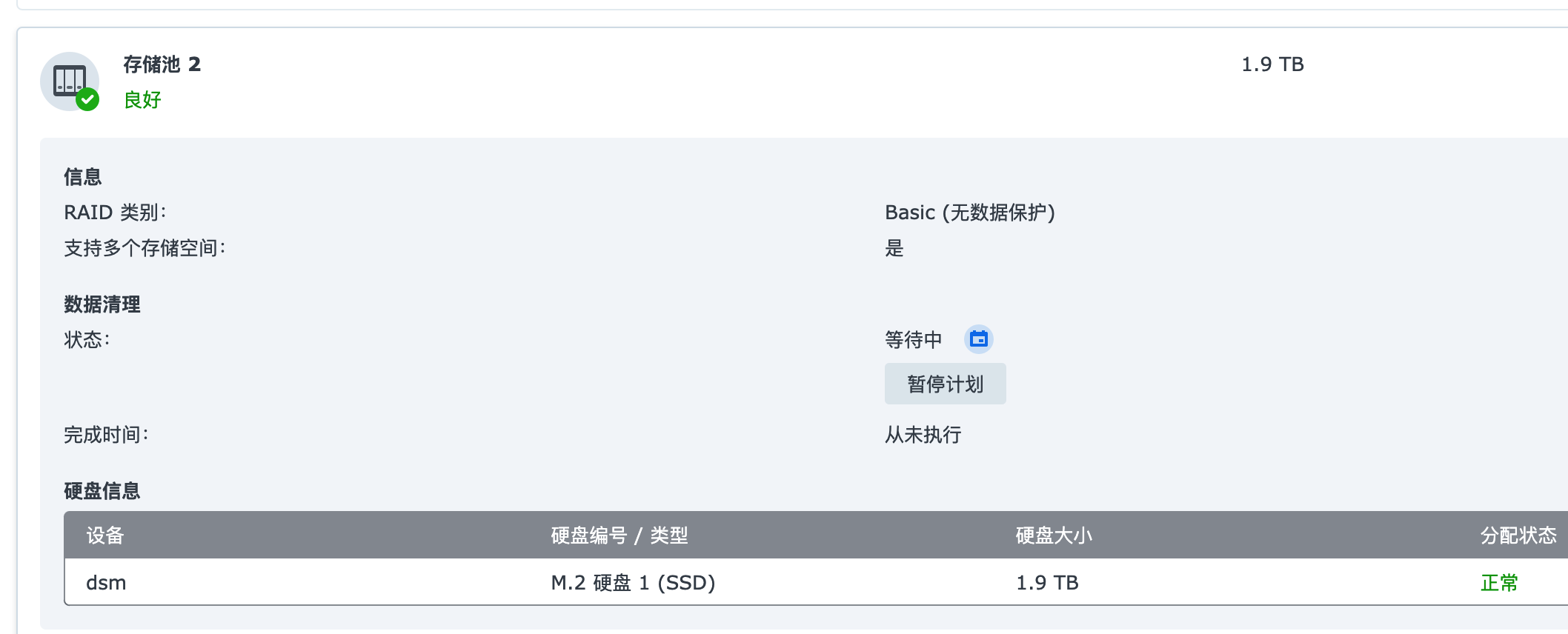Viewport: 1568px width, 634px height.
Task: Select the 存储池 2 title
Action: click(162, 64)
